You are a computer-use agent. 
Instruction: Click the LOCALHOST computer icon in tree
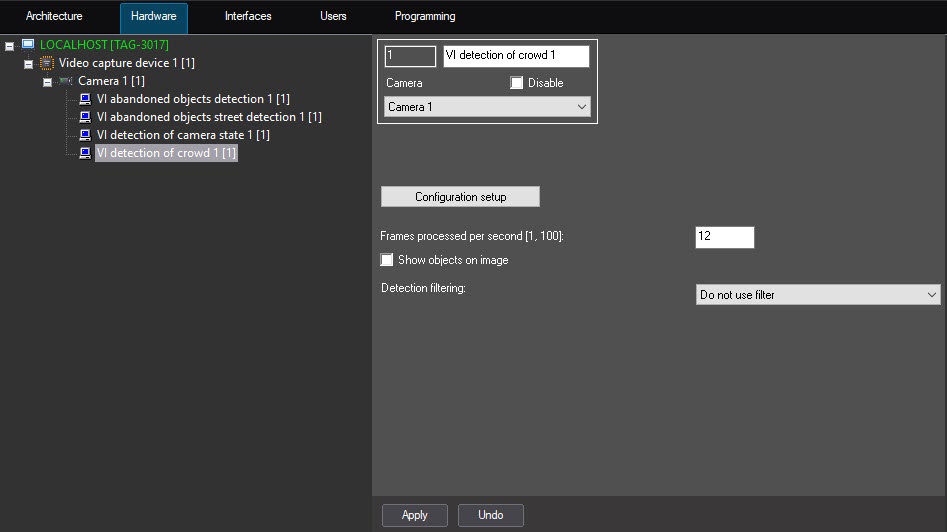(x=28, y=45)
